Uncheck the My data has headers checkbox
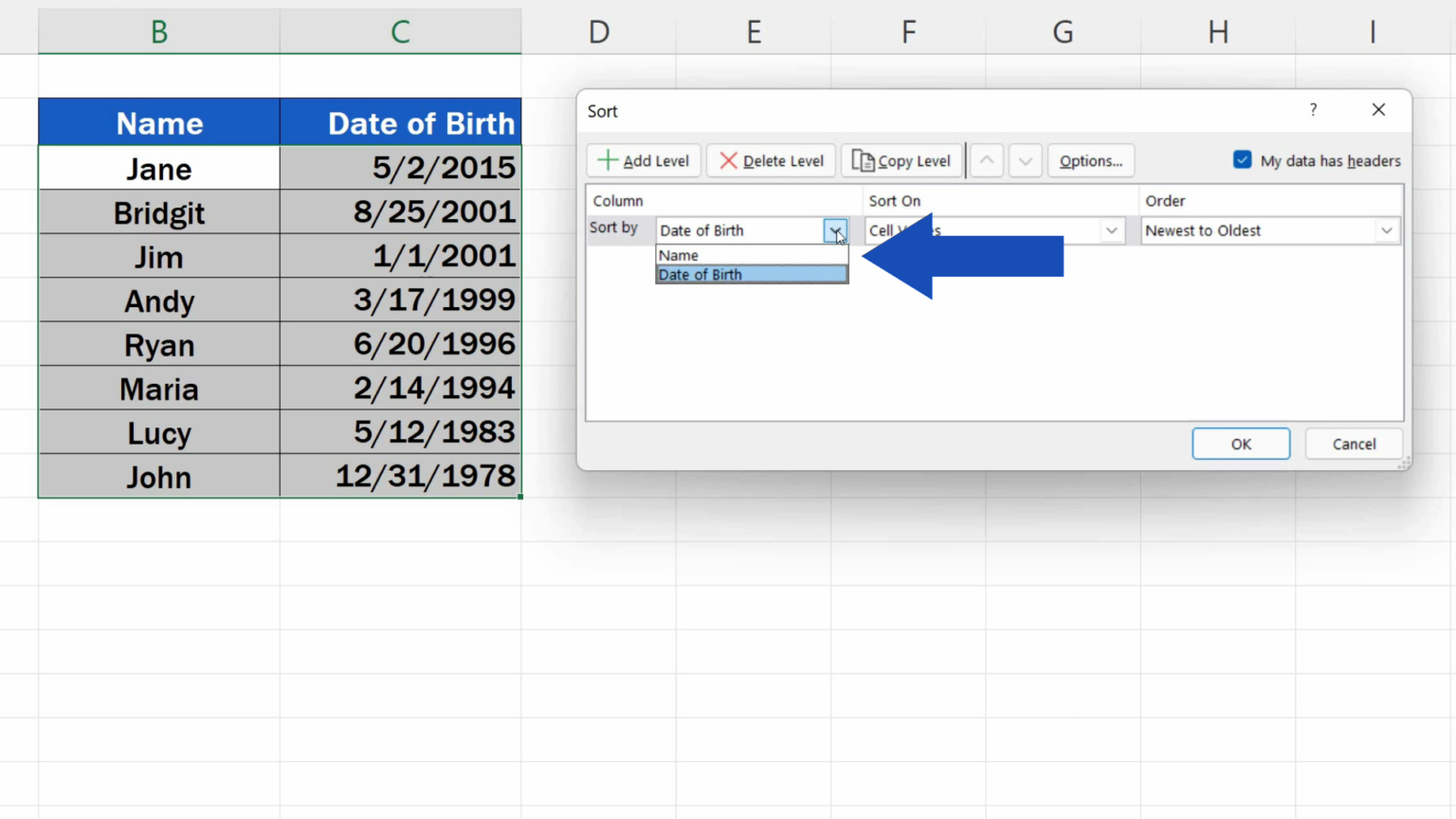 (x=1242, y=160)
